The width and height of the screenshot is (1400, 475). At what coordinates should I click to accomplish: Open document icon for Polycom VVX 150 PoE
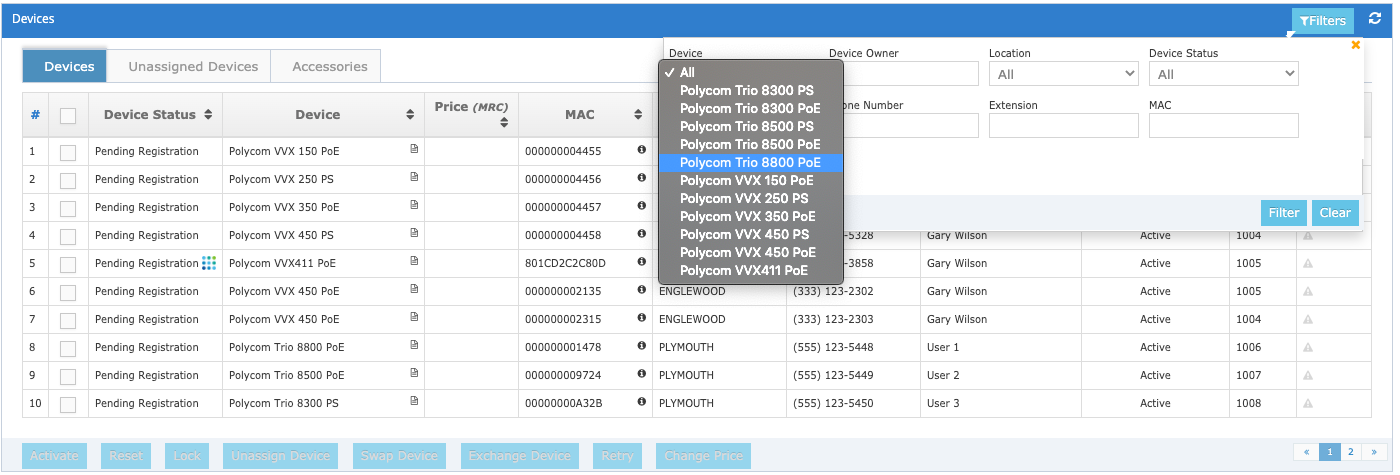[x=414, y=149]
